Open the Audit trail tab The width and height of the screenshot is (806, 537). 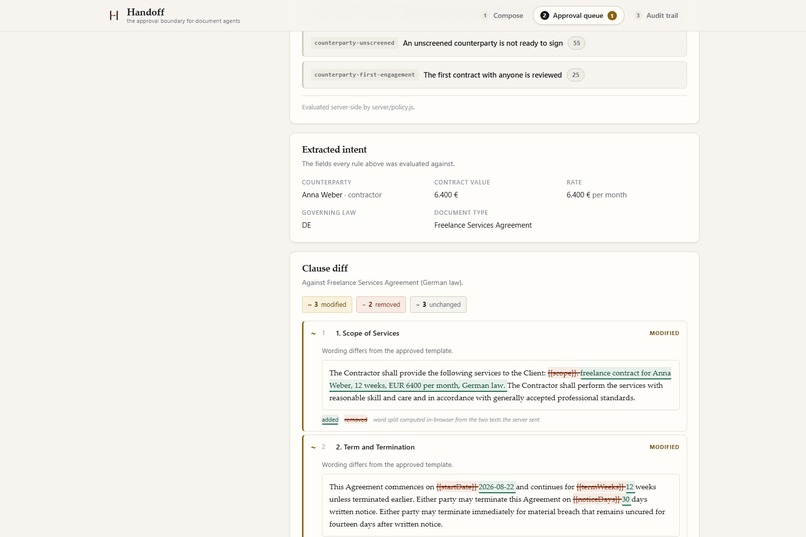(x=656, y=15)
